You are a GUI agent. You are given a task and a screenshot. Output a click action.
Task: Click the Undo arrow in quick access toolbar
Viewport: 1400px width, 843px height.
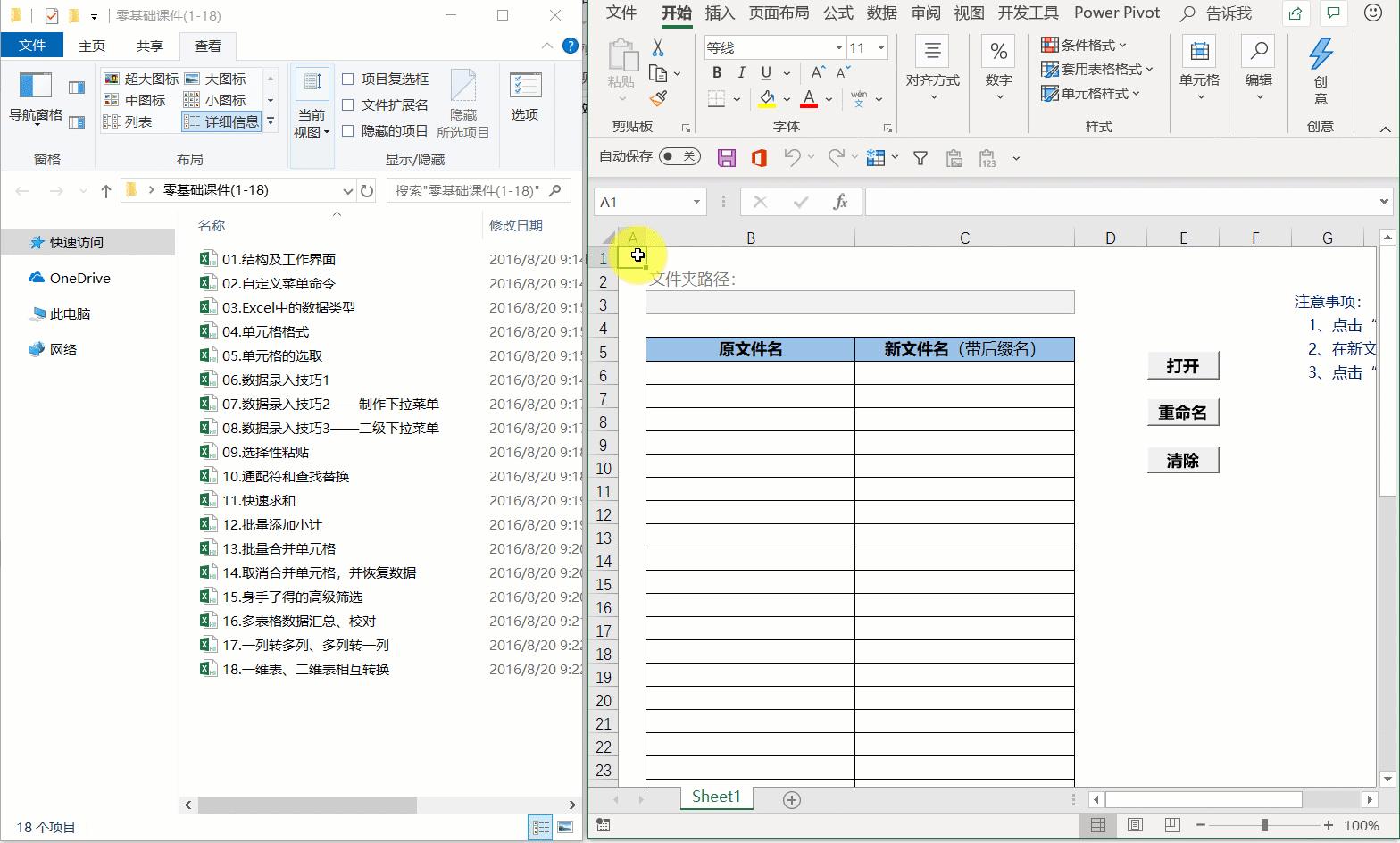tap(792, 158)
